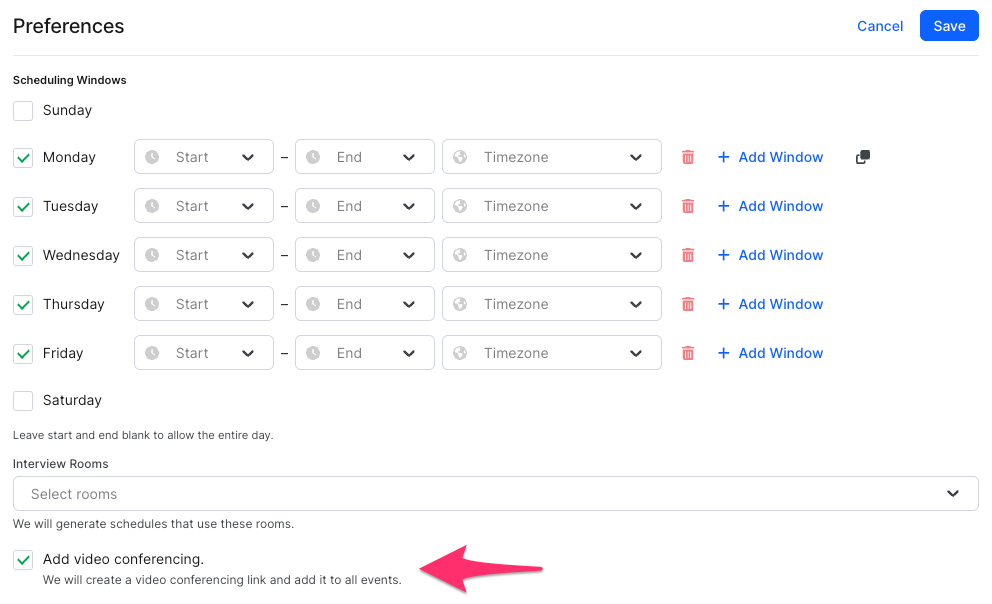The image size is (992, 604).
Task: Disable Add video conferencing checkbox
Action: [x=23, y=560]
